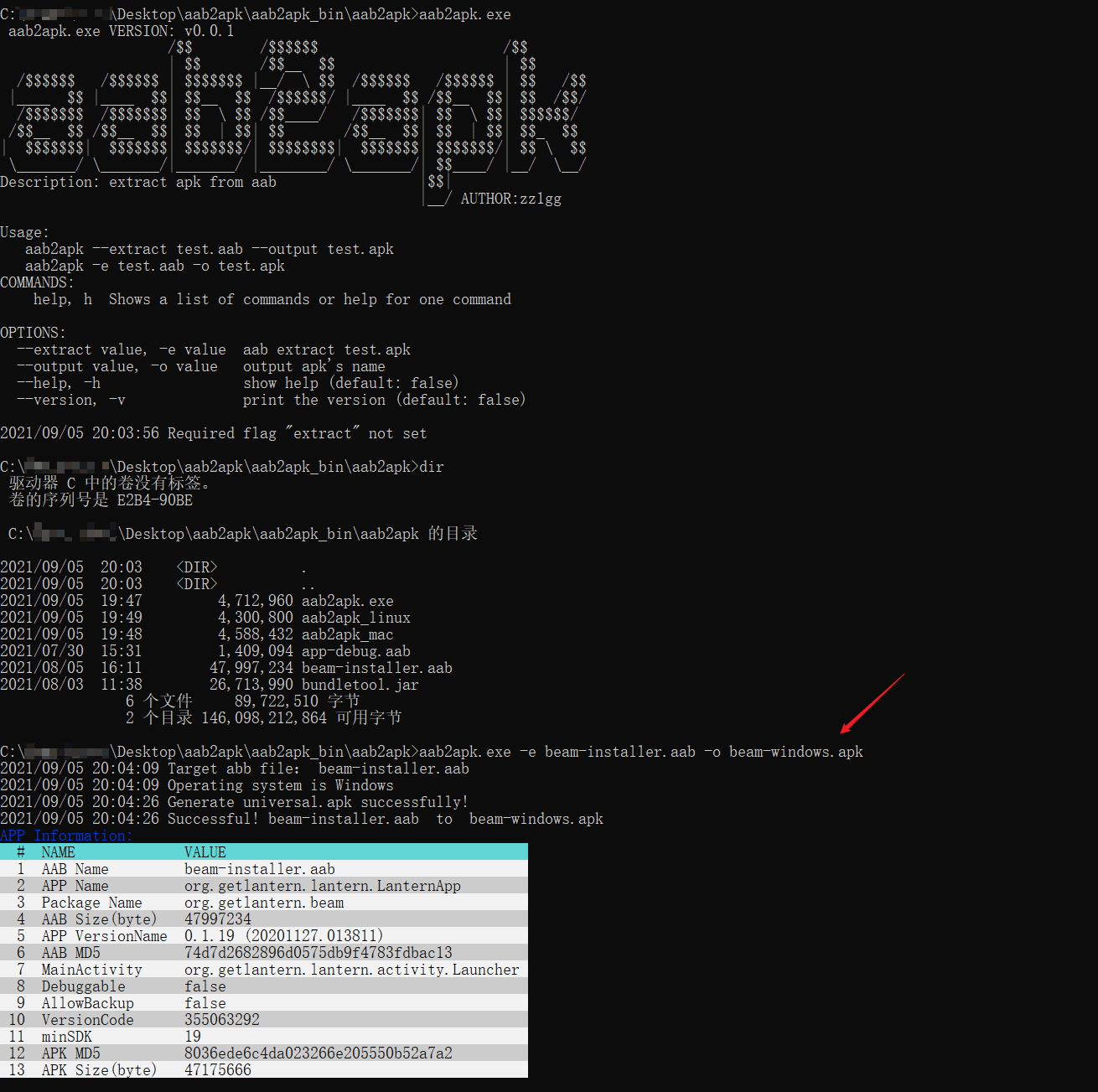Click the 'Required flag "extract" not set' error line
1098x1092 pixels.
297,433
